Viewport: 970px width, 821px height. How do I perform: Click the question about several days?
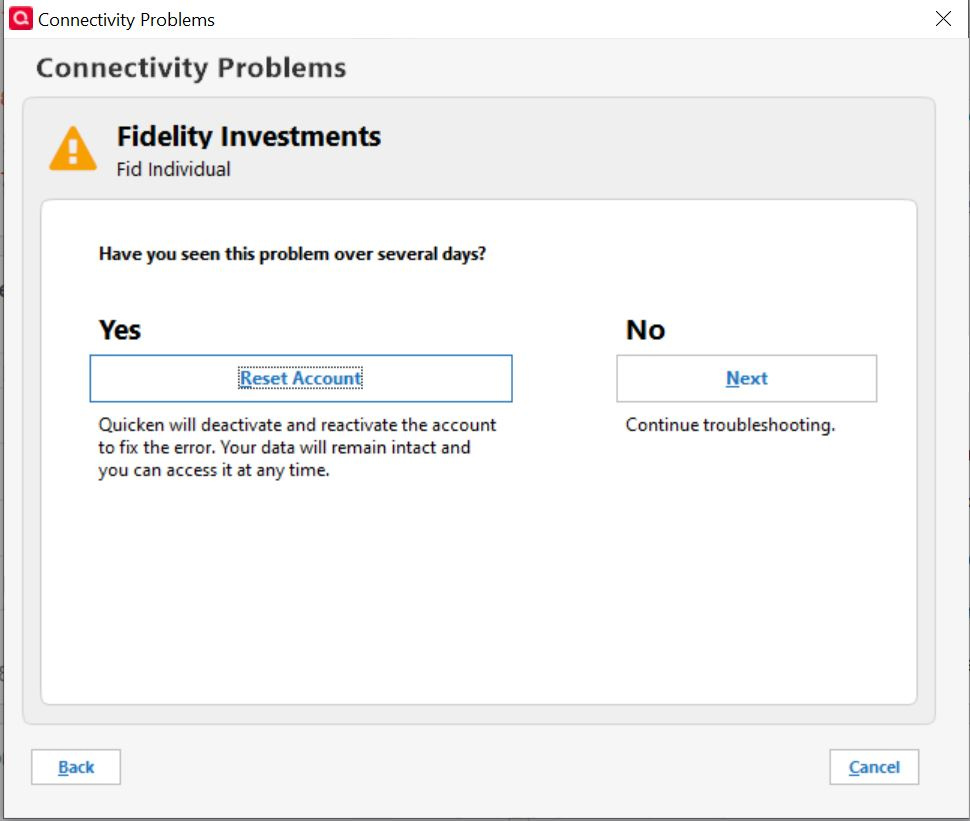(x=292, y=254)
